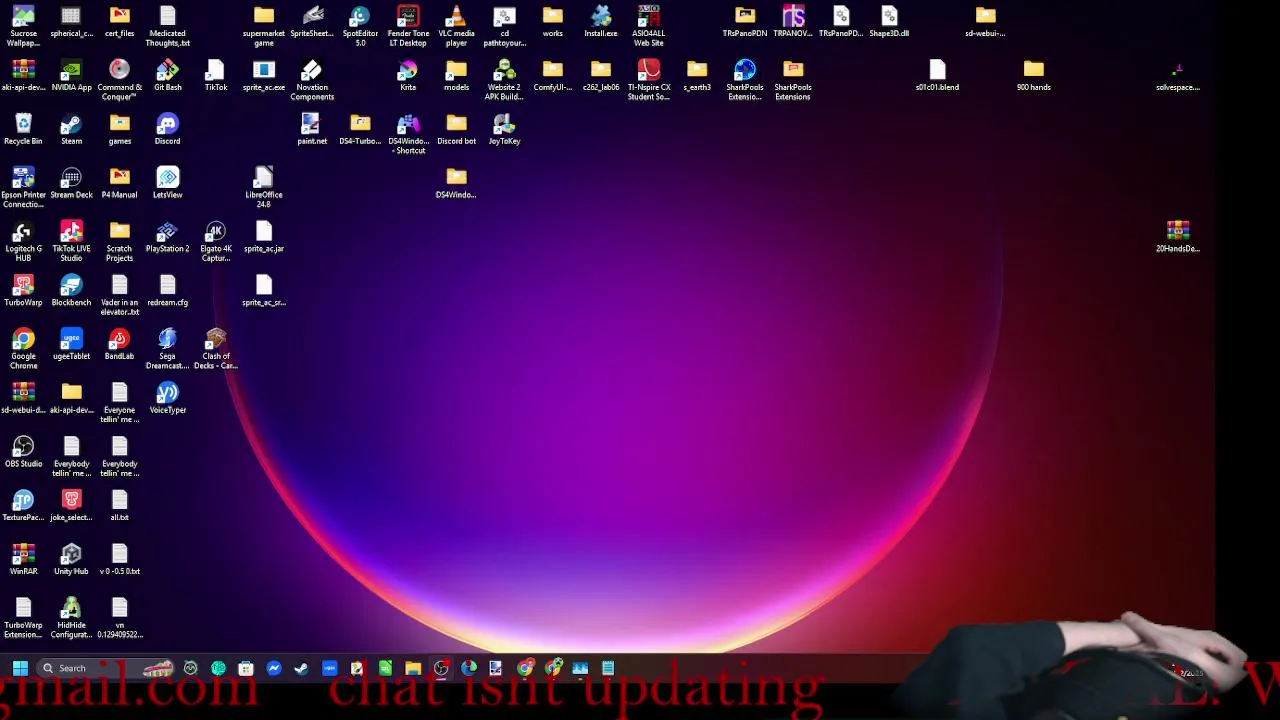Launch the NVIDIA App shortcut
Image resolution: width=1280 pixels, height=720 pixels.
[x=71, y=75]
